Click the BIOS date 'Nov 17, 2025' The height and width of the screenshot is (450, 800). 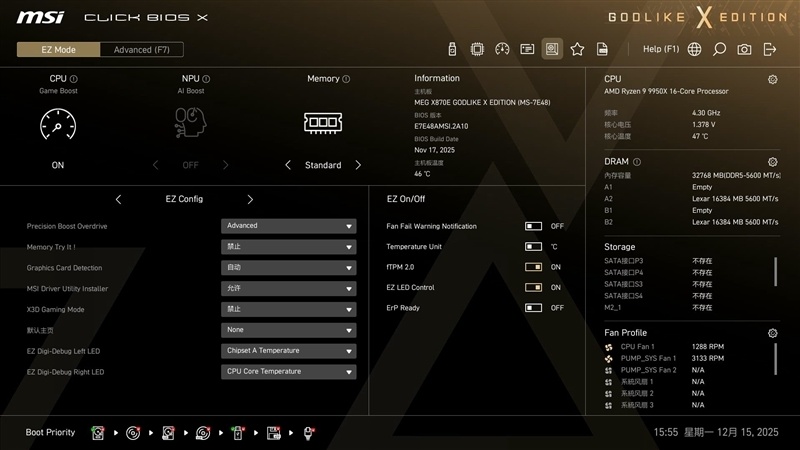pos(434,150)
